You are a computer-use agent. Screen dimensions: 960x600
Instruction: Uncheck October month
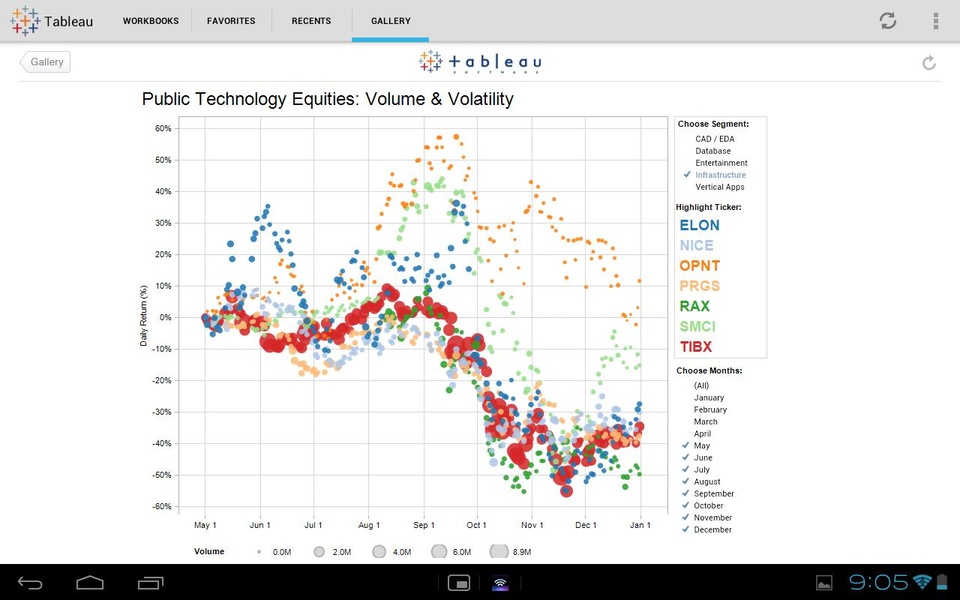tap(708, 506)
